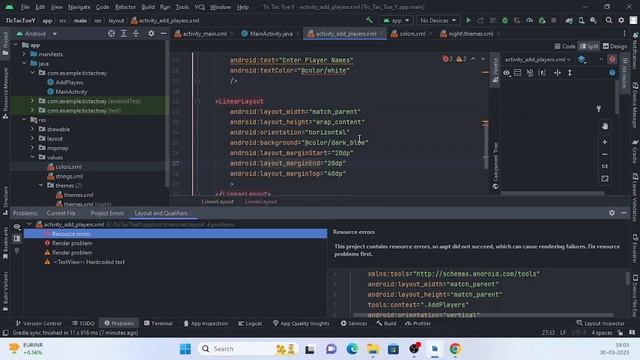Open Project Errors tab

(x=107, y=213)
